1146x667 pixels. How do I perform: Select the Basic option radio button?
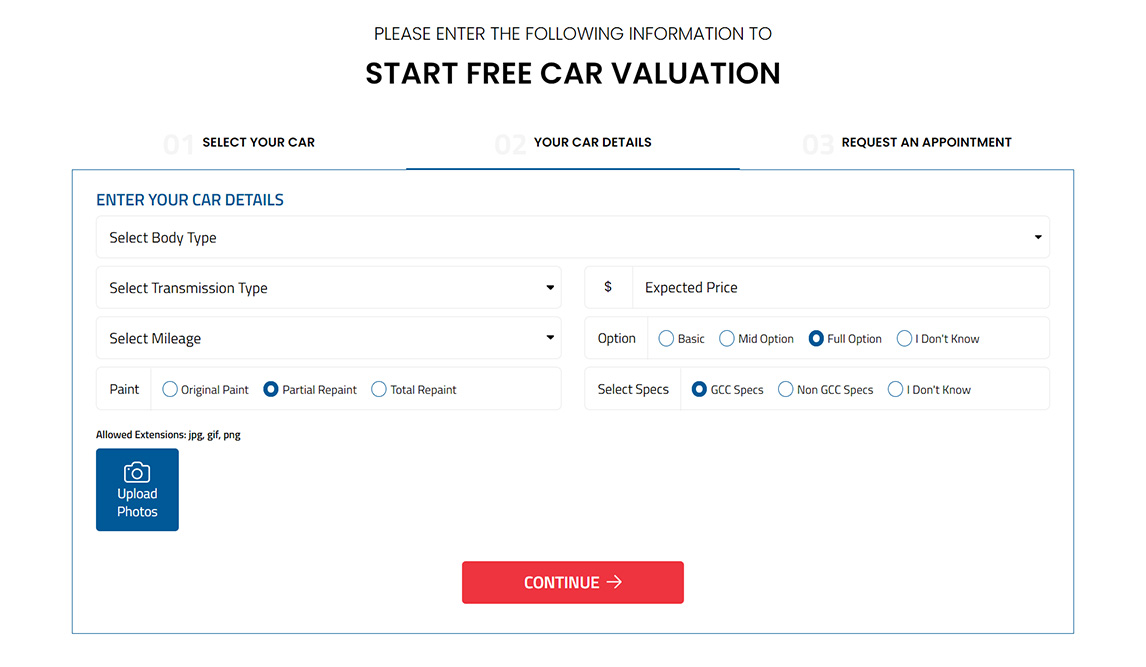[x=666, y=338]
